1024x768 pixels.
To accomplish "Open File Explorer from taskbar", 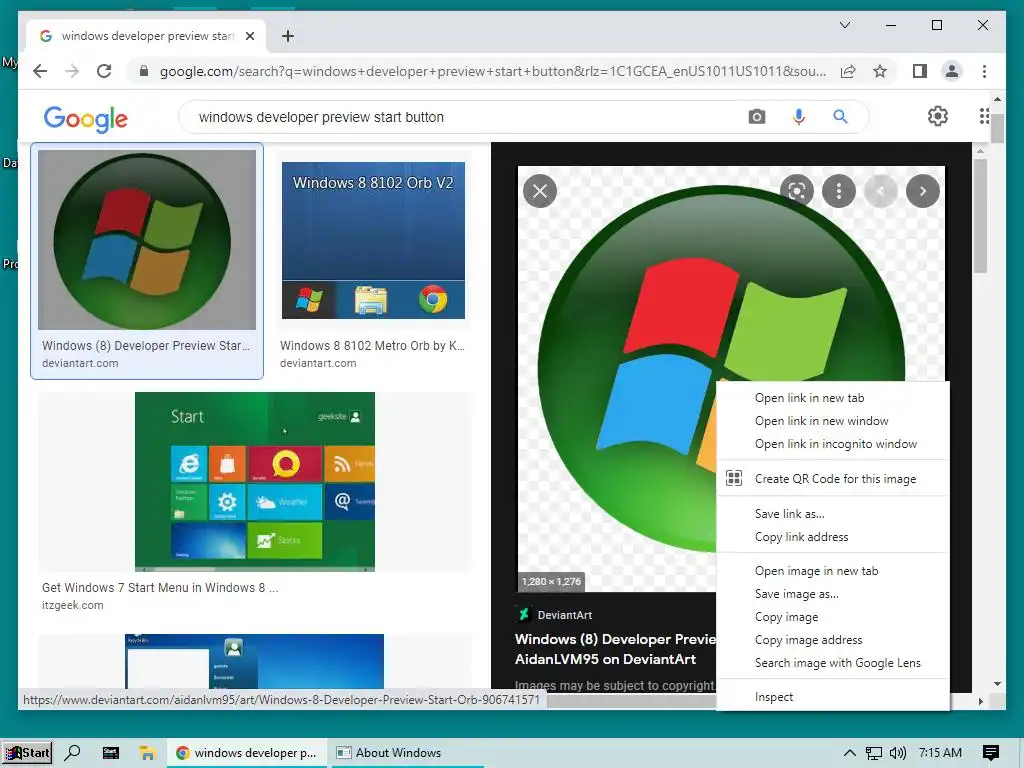I will click(147, 753).
